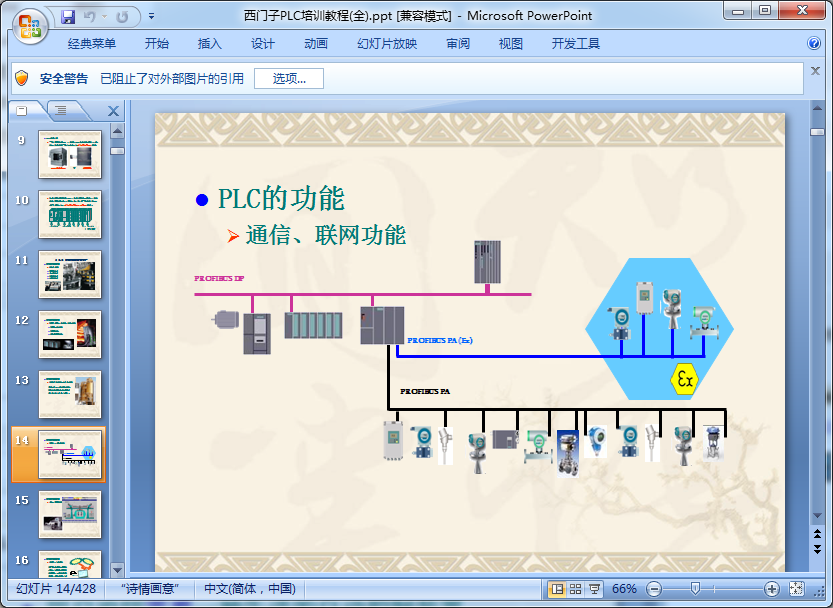Open the Quick Access Toolbar customize dropdown
The image size is (833, 608).
[x=151, y=16]
